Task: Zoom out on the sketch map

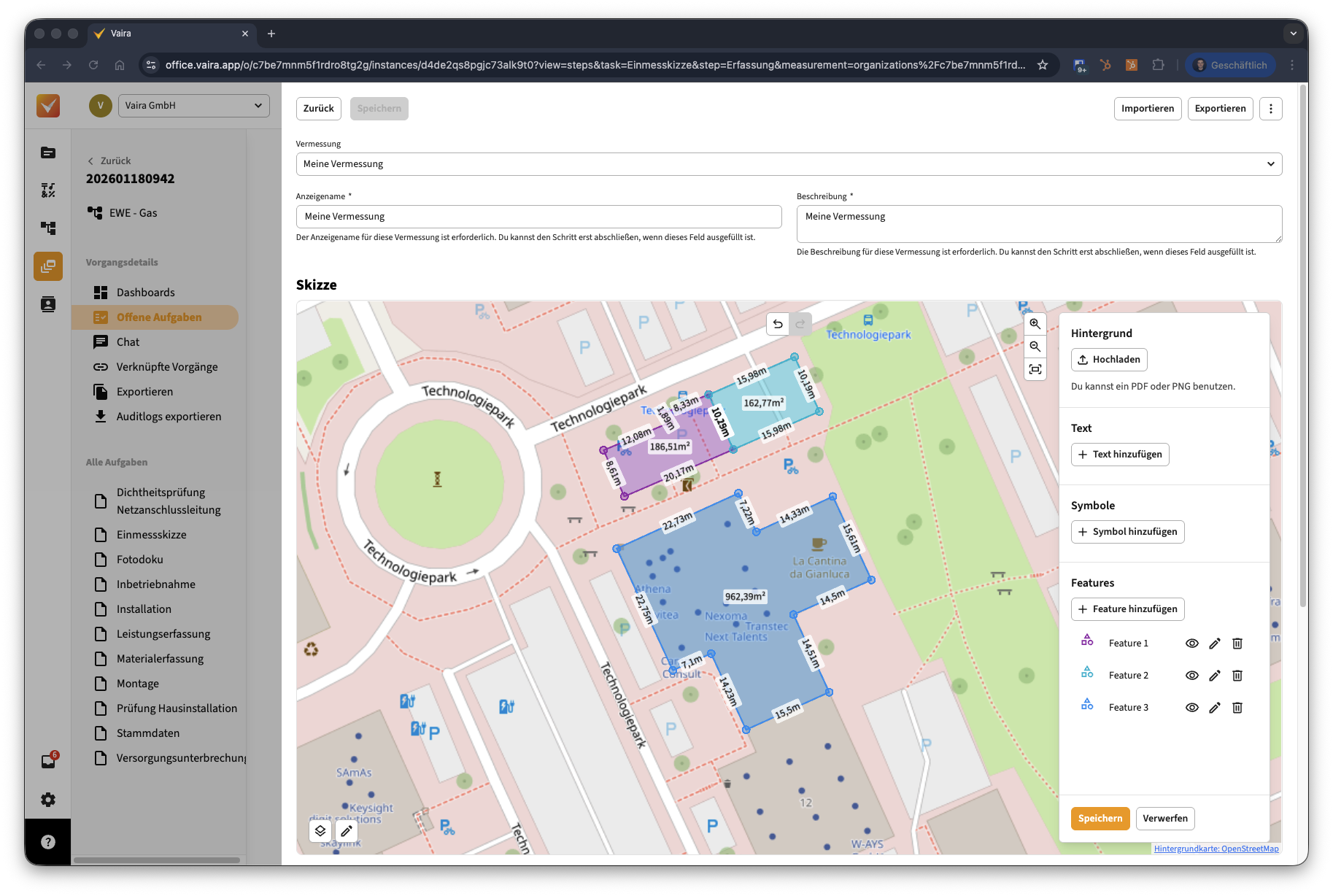Action: [x=1035, y=347]
